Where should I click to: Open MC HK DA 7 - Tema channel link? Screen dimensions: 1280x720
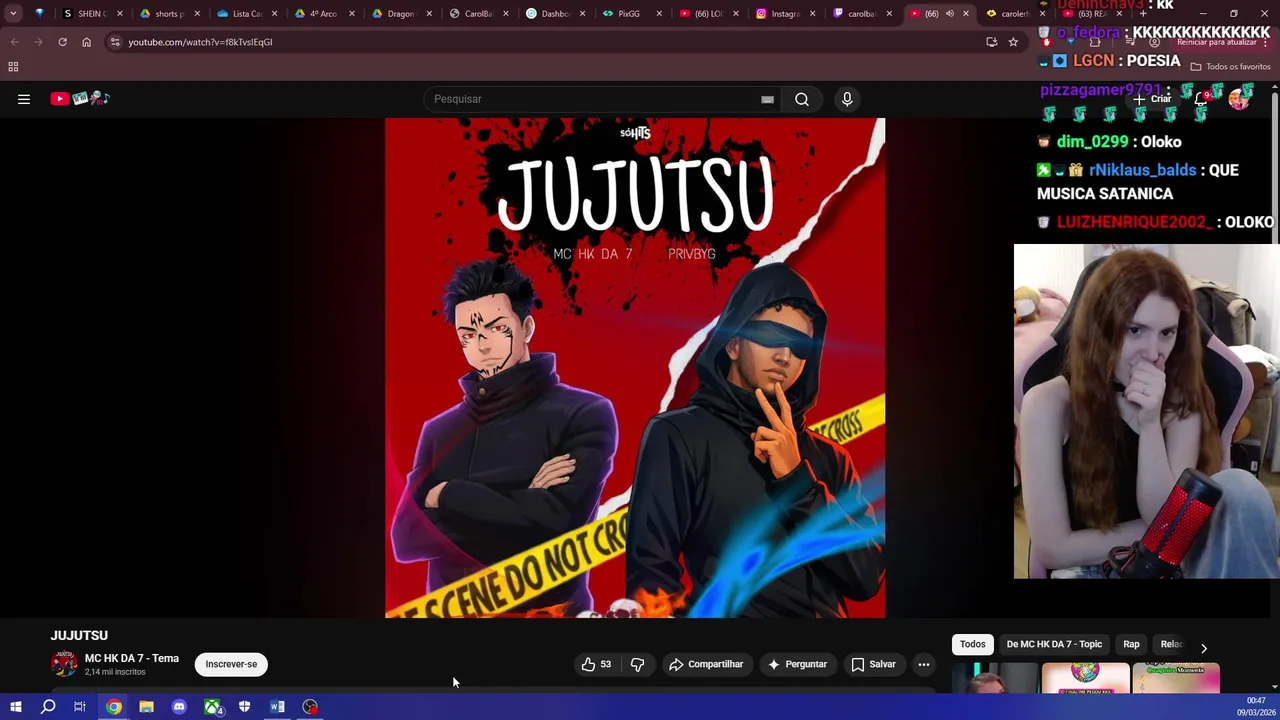pos(132,658)
